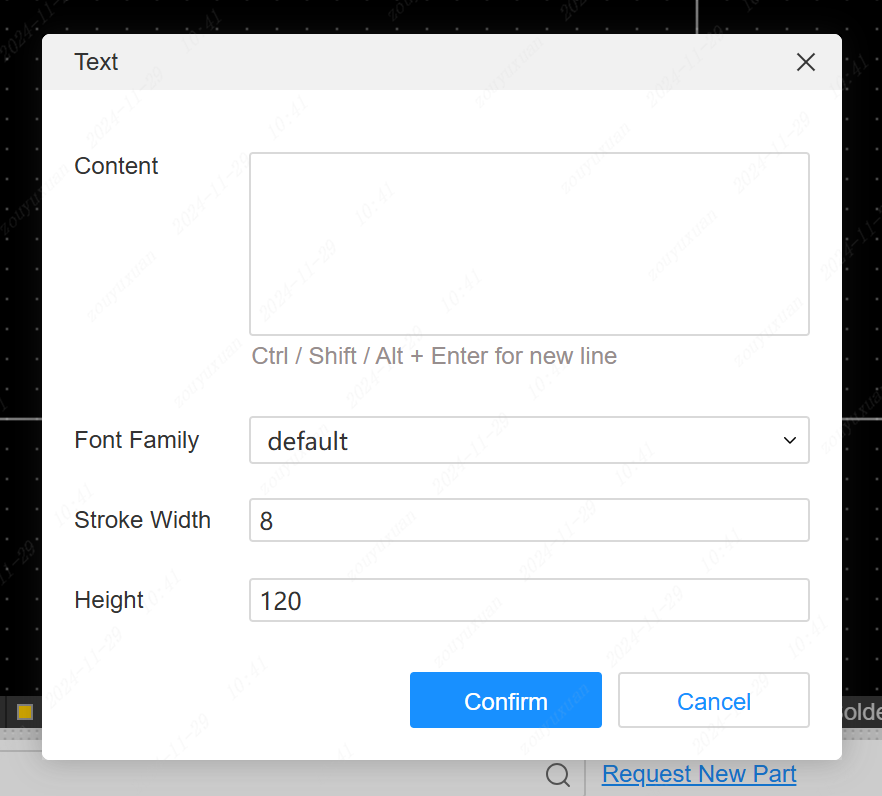The height and width of the screenshot is (796, 882).
Task: Expand Font Family using the chevron arrow
Action: [x=789, y=441]
